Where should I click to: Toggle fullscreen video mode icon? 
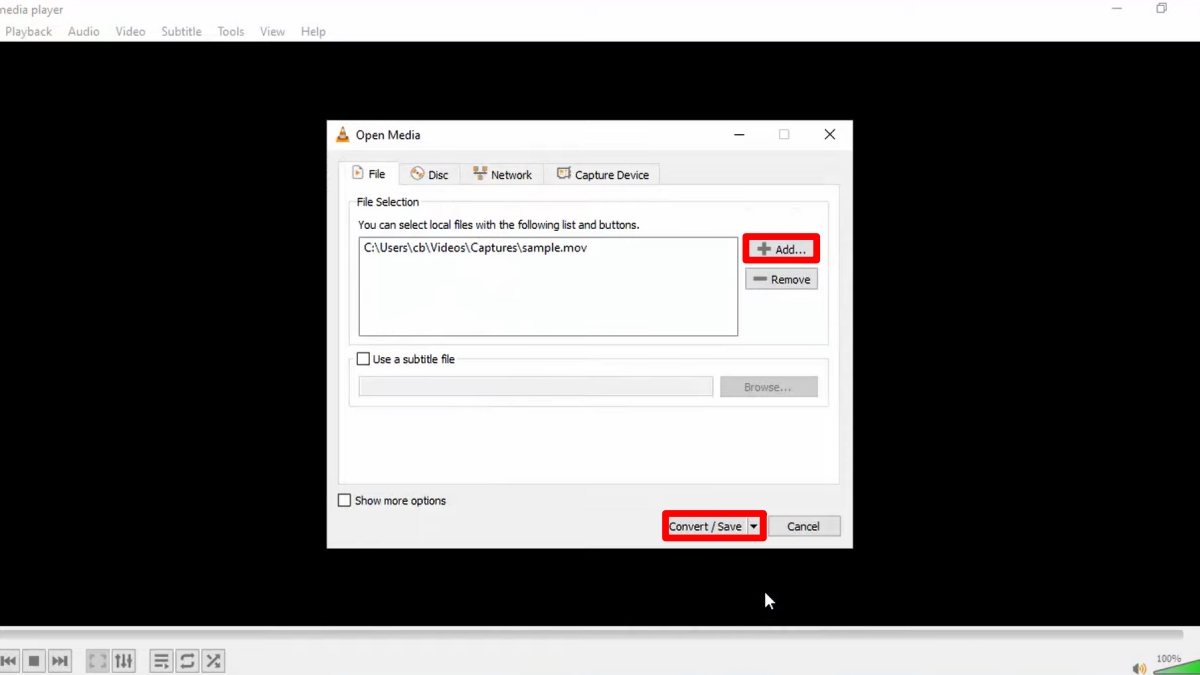97,661
